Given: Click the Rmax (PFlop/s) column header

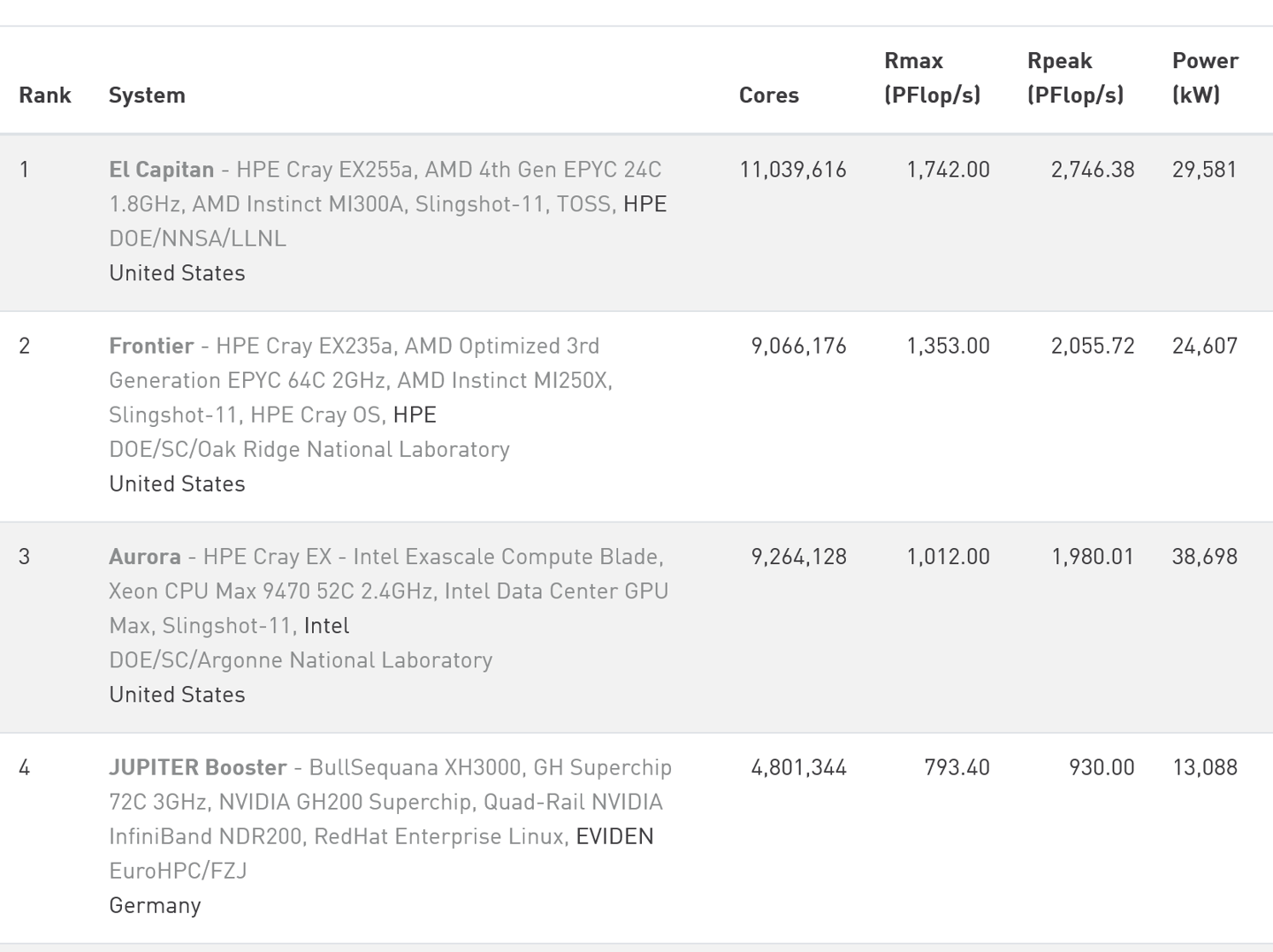Looking at the screenshot, I should (932, 78).
